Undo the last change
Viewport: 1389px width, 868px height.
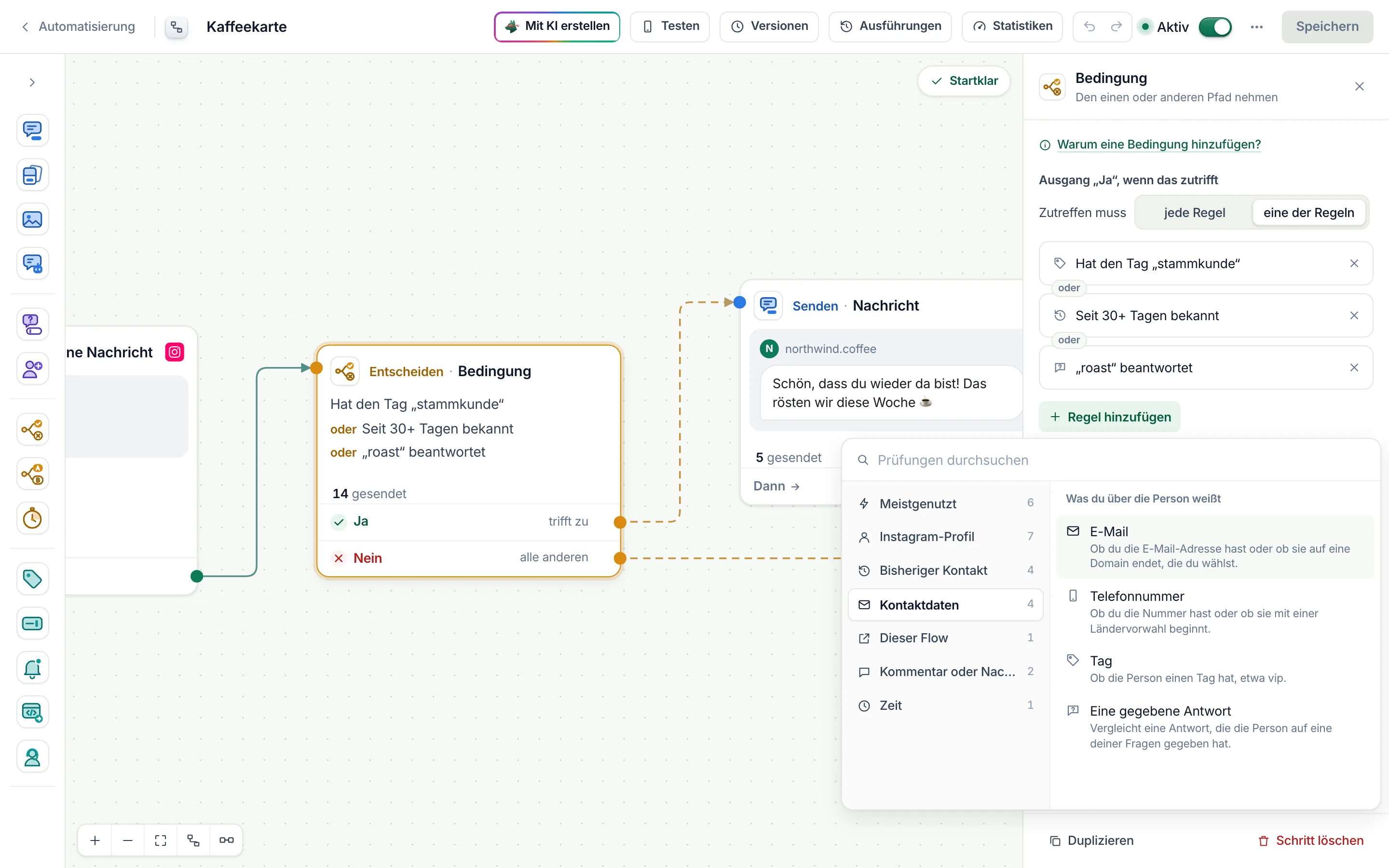tap(1089, 27)
